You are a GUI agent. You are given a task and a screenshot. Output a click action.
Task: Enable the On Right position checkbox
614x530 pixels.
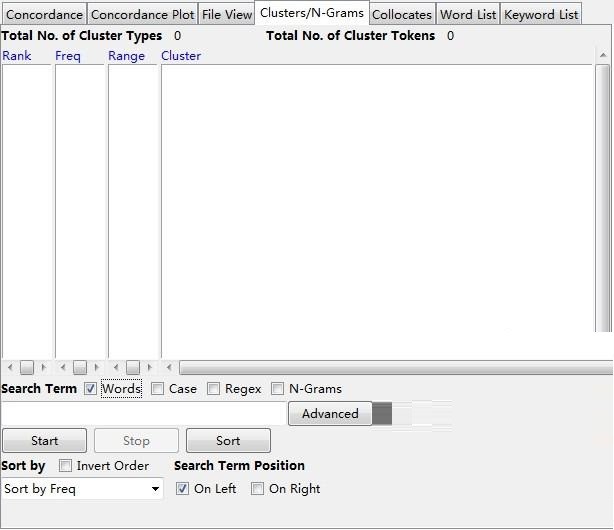(258, 489)
